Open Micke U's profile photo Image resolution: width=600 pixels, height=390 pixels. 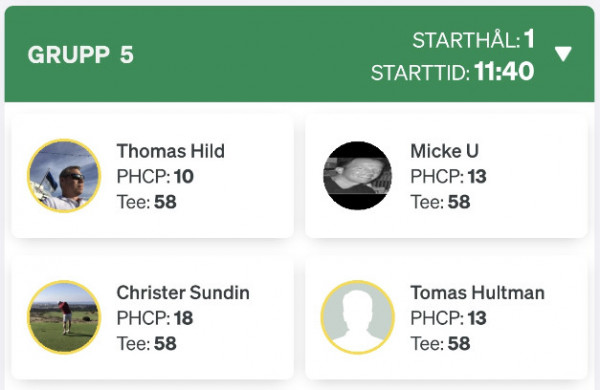point(358,176)
